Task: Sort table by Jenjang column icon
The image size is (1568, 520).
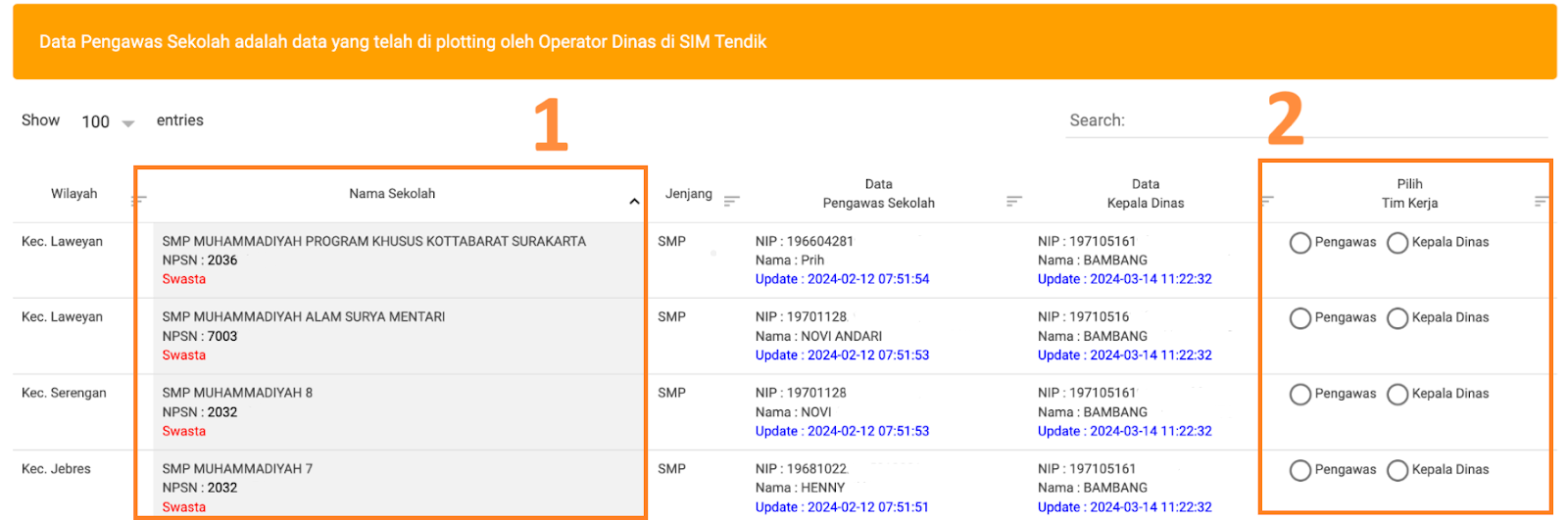Action: [732, 201]
